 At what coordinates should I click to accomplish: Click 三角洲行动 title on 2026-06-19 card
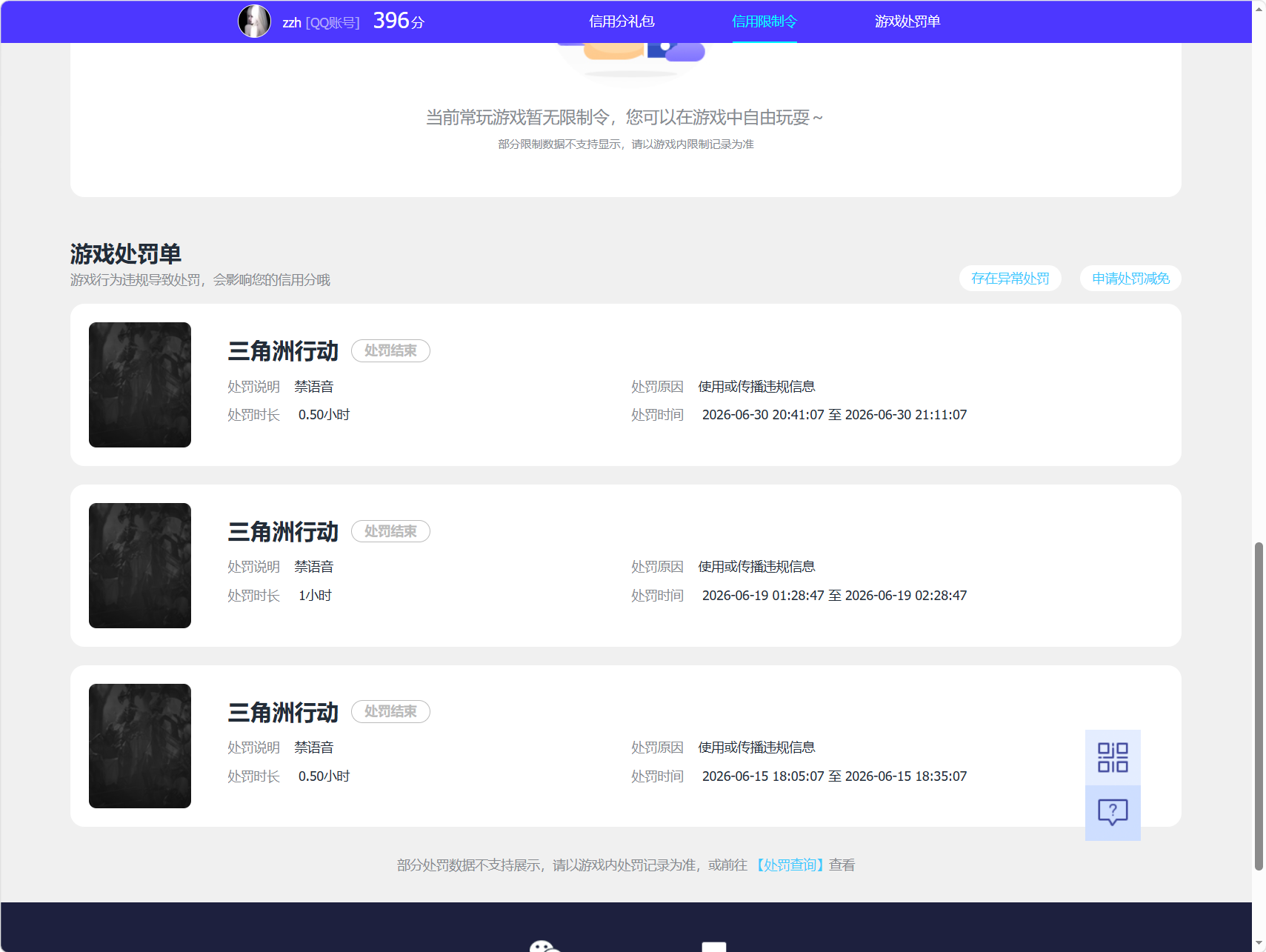[283, 531]
